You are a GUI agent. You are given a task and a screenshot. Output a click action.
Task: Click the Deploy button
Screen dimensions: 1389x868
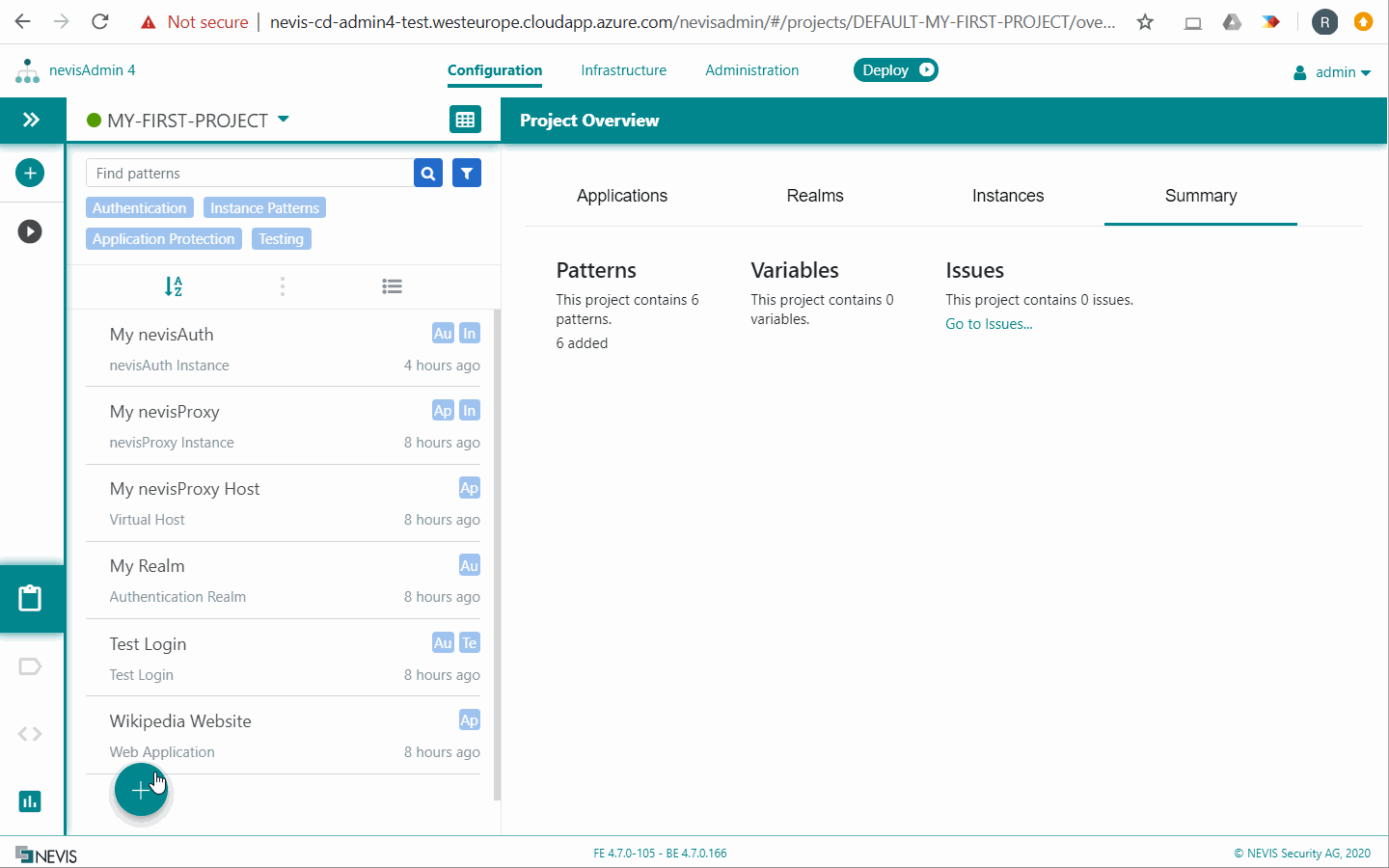pyautogui.click(x=896, y=70)
